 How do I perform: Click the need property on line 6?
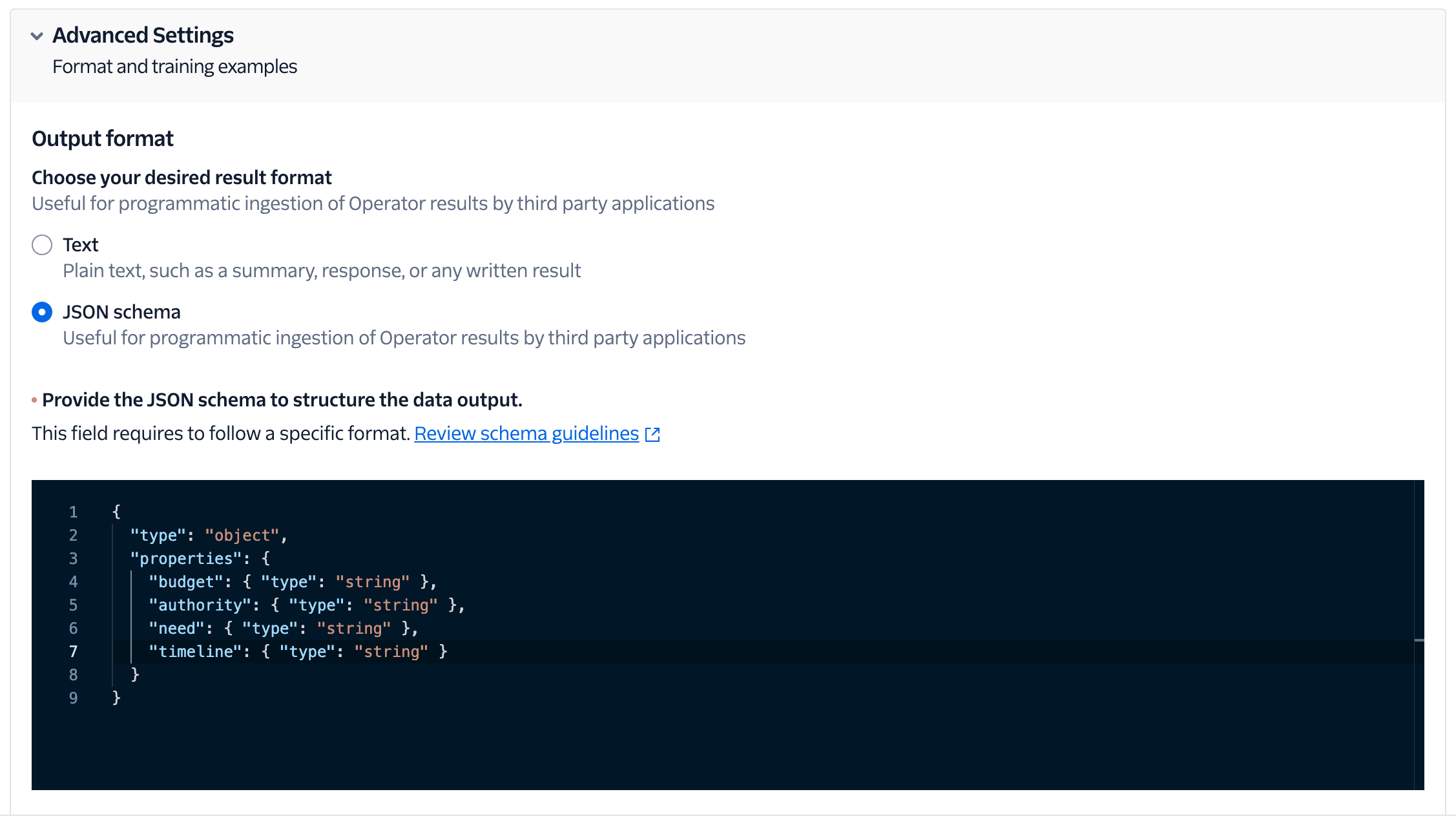tap(176, 627)
